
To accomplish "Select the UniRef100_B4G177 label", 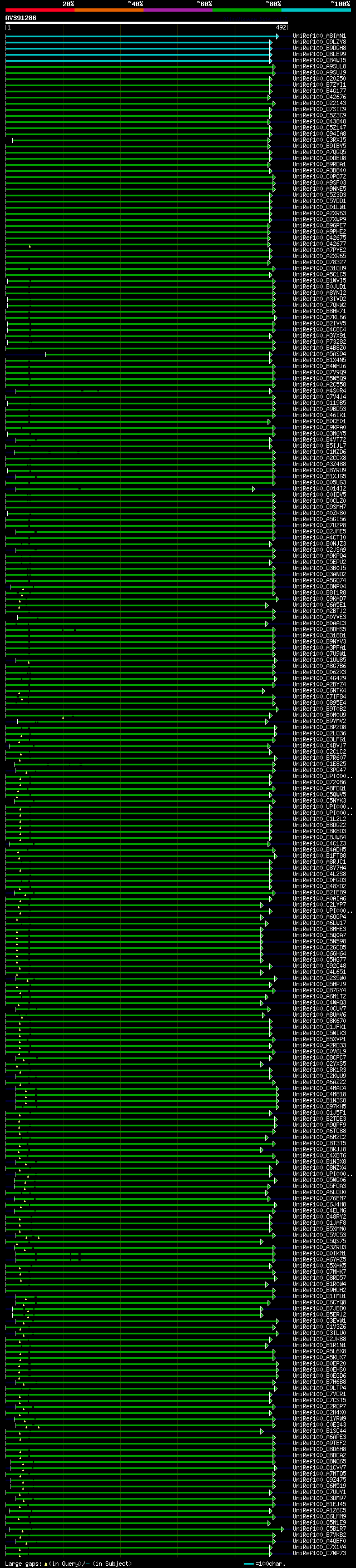I will pos(319,91).
